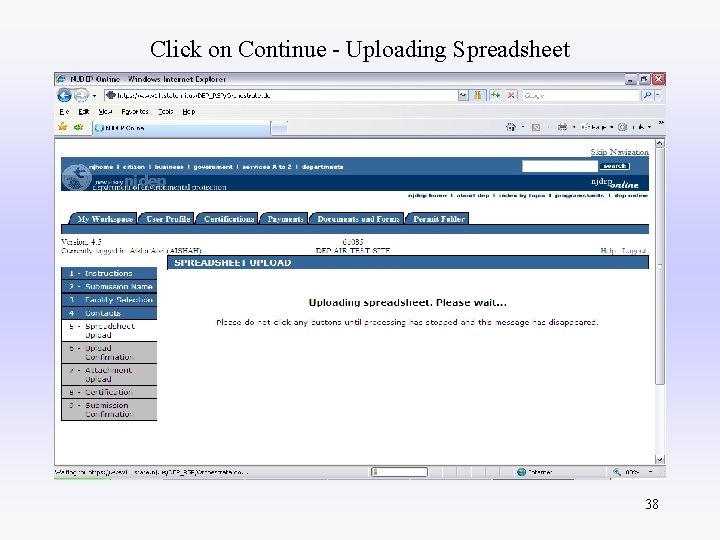720x540 pixels.
Task: Click the command bar overflow chevron
Action: point(661,124)
